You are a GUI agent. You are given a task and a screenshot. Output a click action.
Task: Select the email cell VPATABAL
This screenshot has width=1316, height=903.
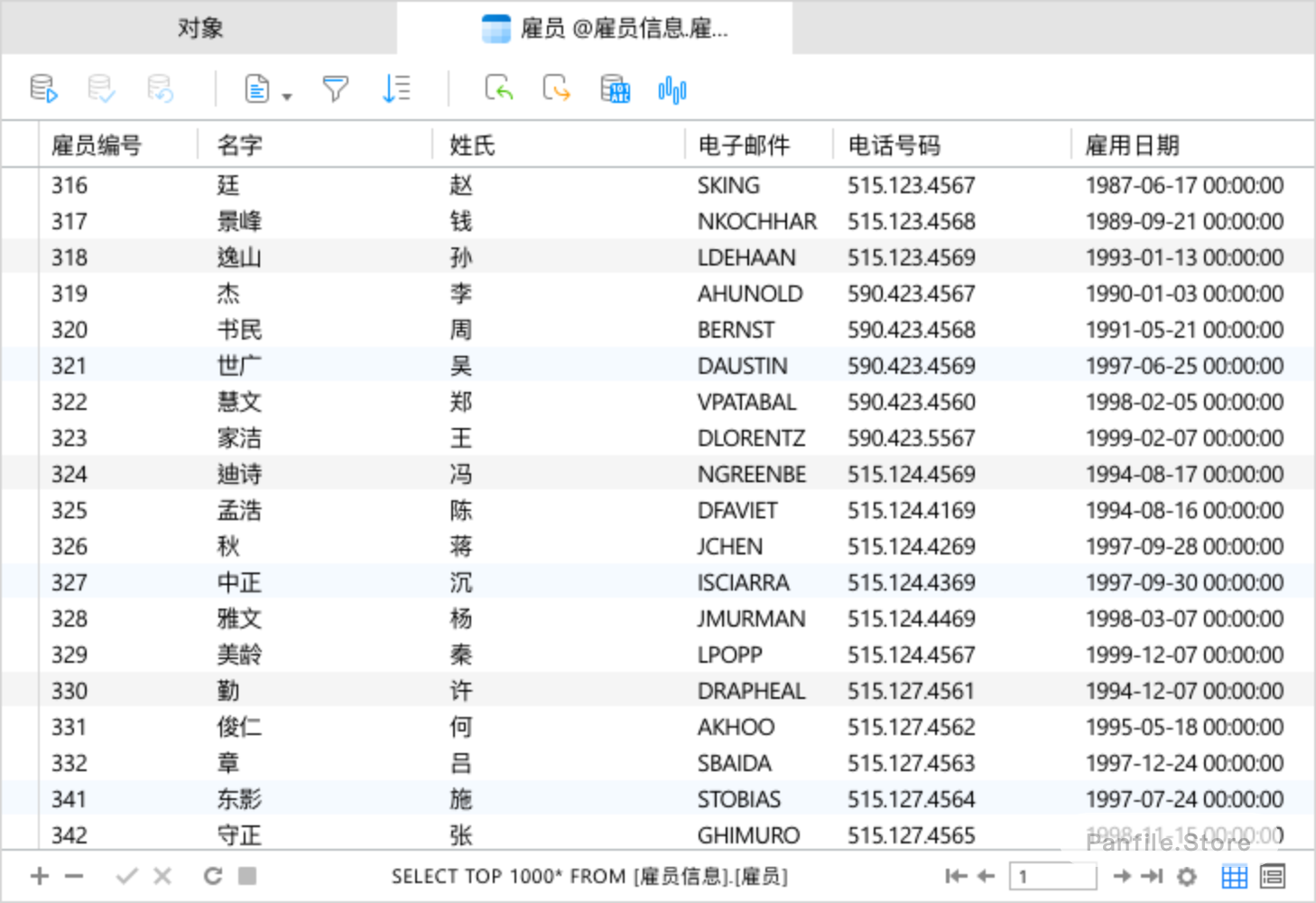[746, 402]
